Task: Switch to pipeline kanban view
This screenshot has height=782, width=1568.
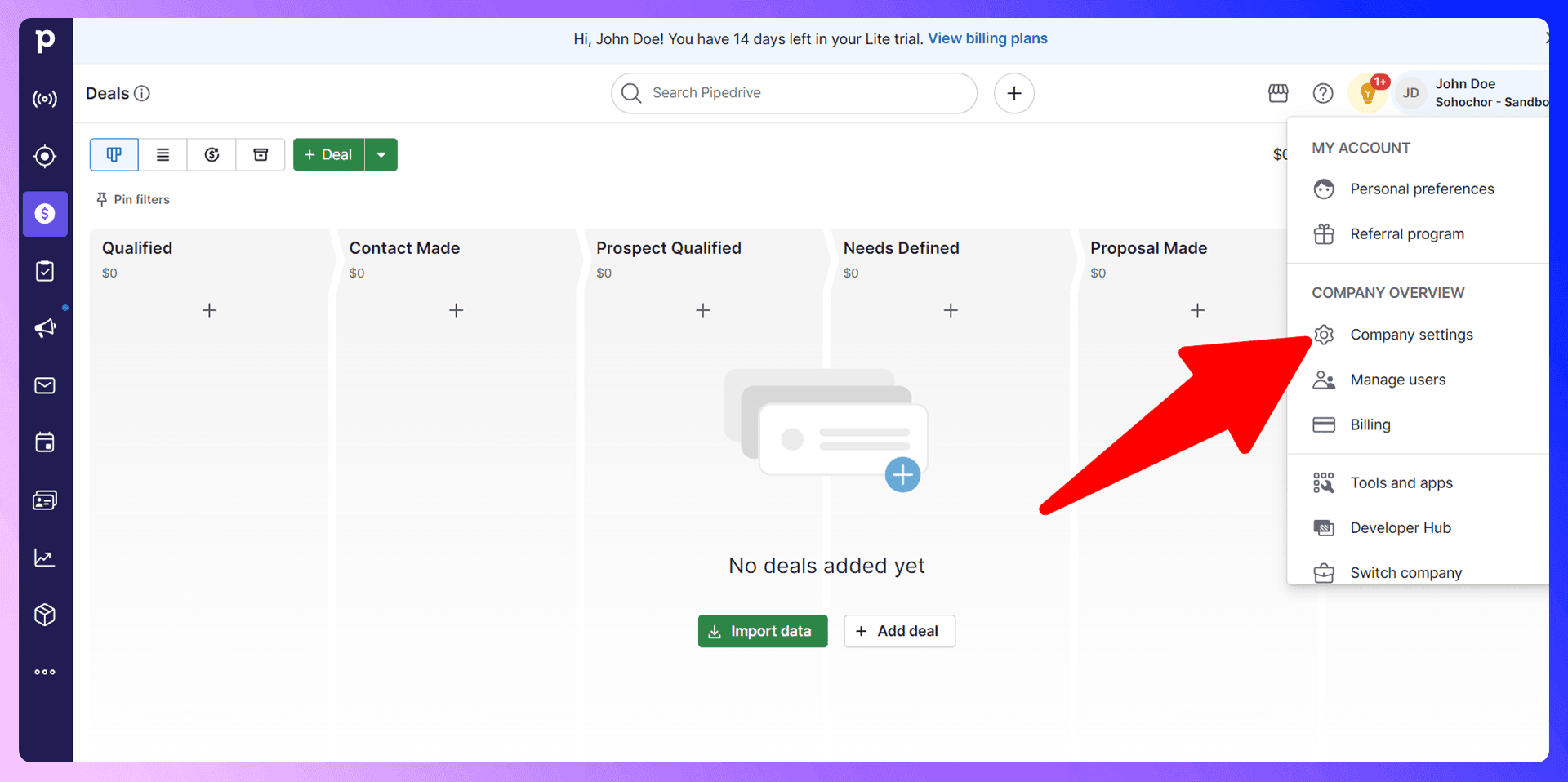Action: click(114, 155)
